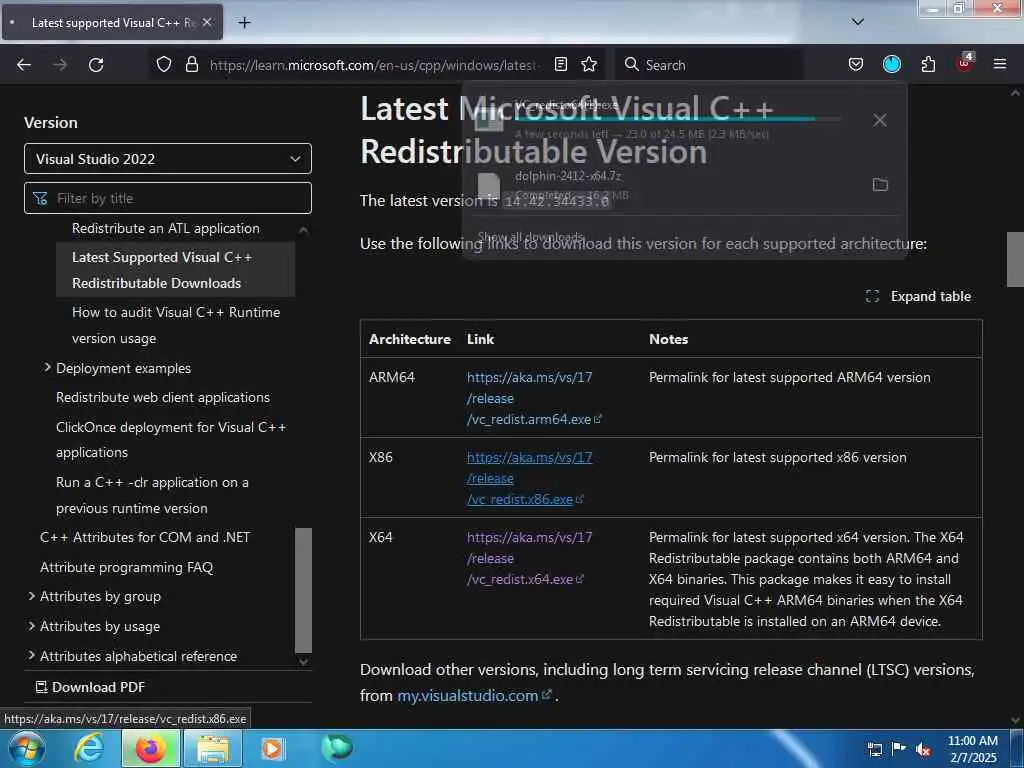The height and width of the screenshot is (768, 1024).
Task: Click the sidebar table of contents scrollbar thumb
Action: coord(303,590)
